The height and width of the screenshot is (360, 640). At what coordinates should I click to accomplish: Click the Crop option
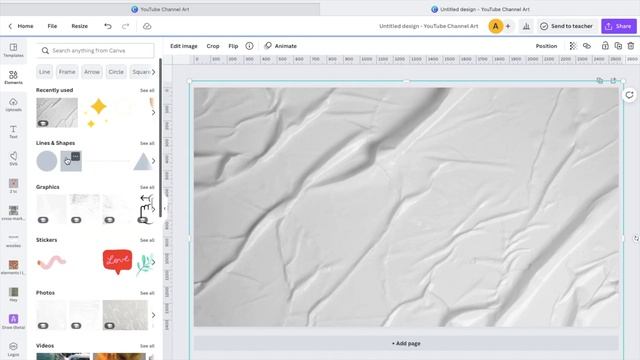point(213,46)
